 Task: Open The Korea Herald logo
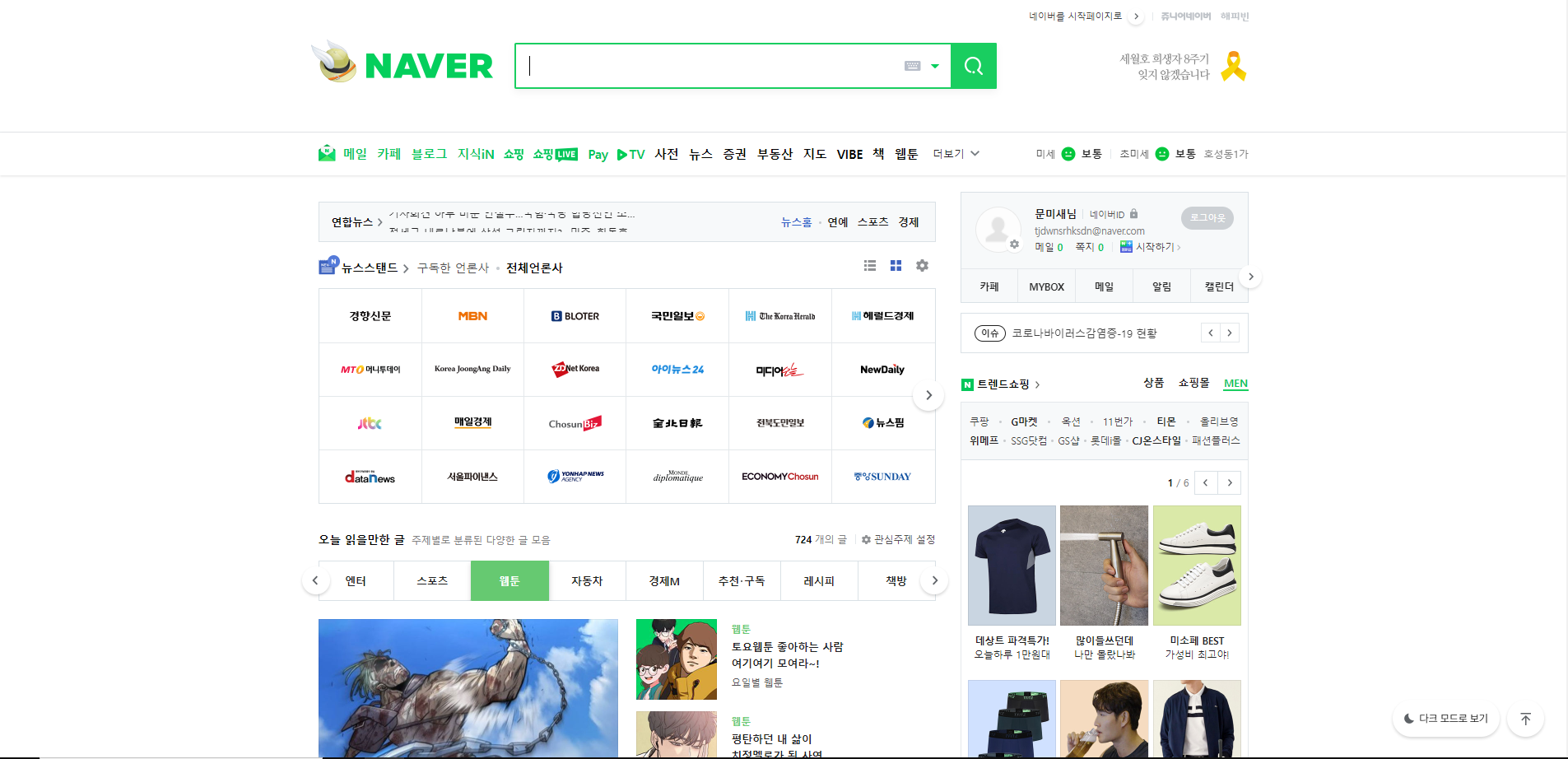tap(780, 316)
